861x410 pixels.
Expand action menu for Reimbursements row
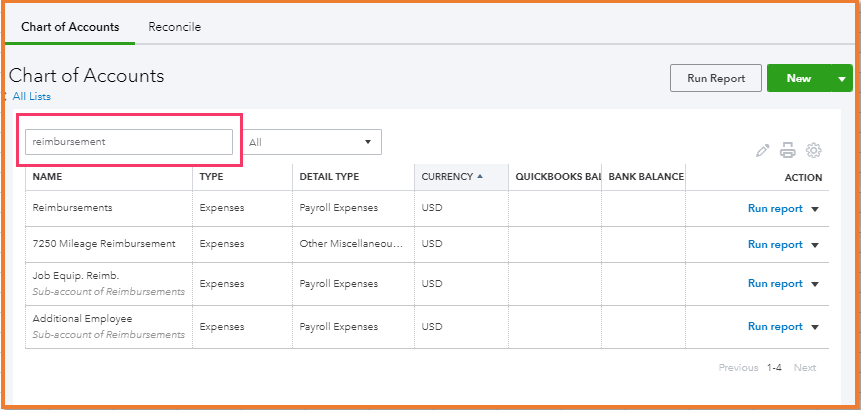coord(814,209)
